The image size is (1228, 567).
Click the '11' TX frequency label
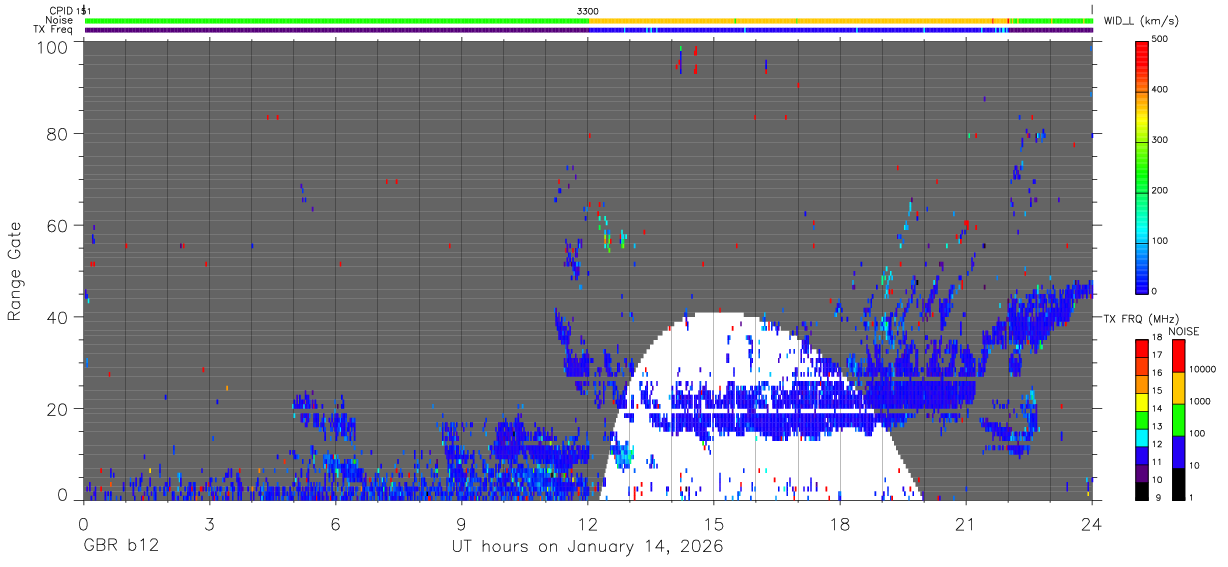1159,464
